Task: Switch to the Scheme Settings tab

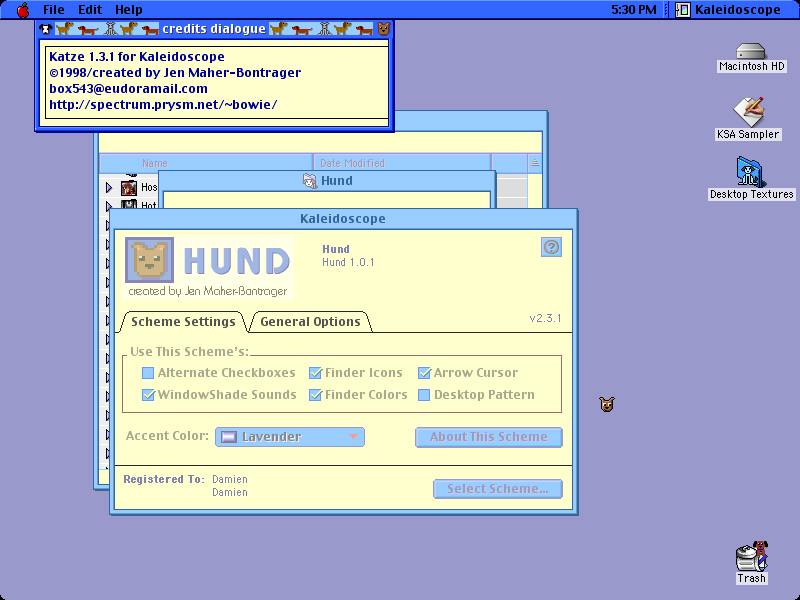Action: pos(183,321)
